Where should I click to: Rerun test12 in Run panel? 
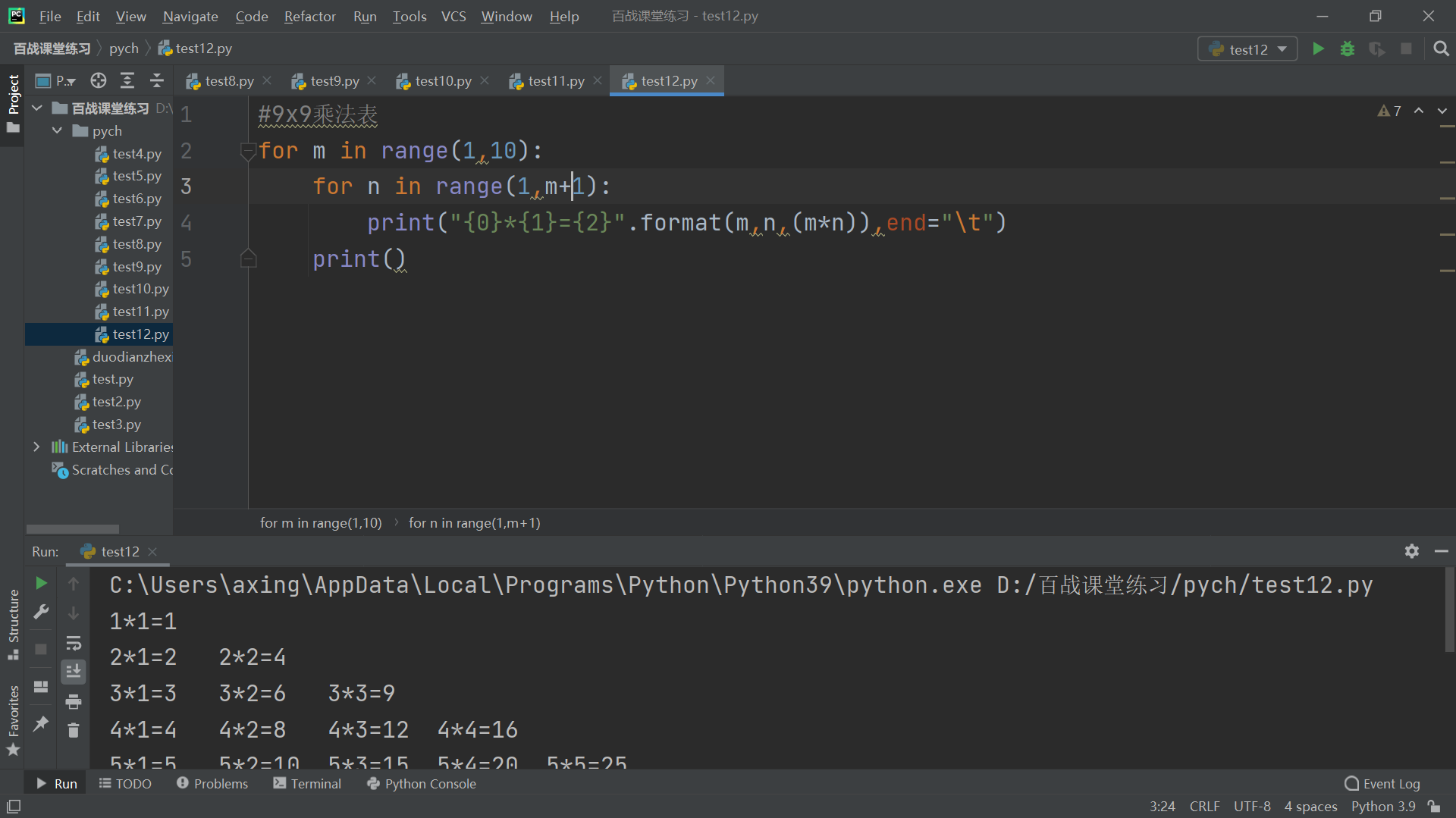click(42, 583)
